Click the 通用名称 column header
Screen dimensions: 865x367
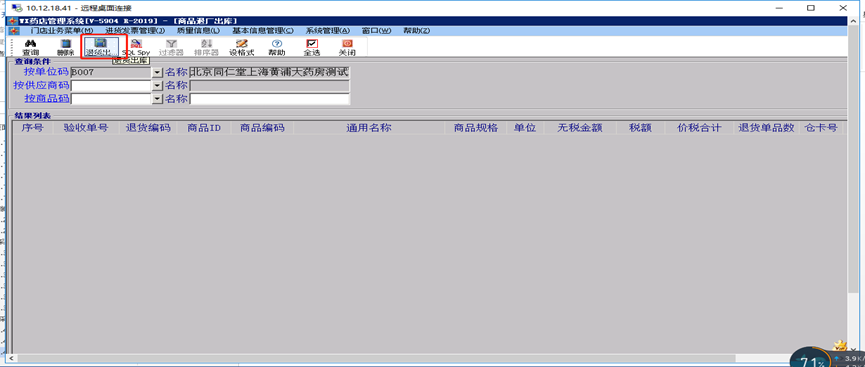click(x=369, y=128)
